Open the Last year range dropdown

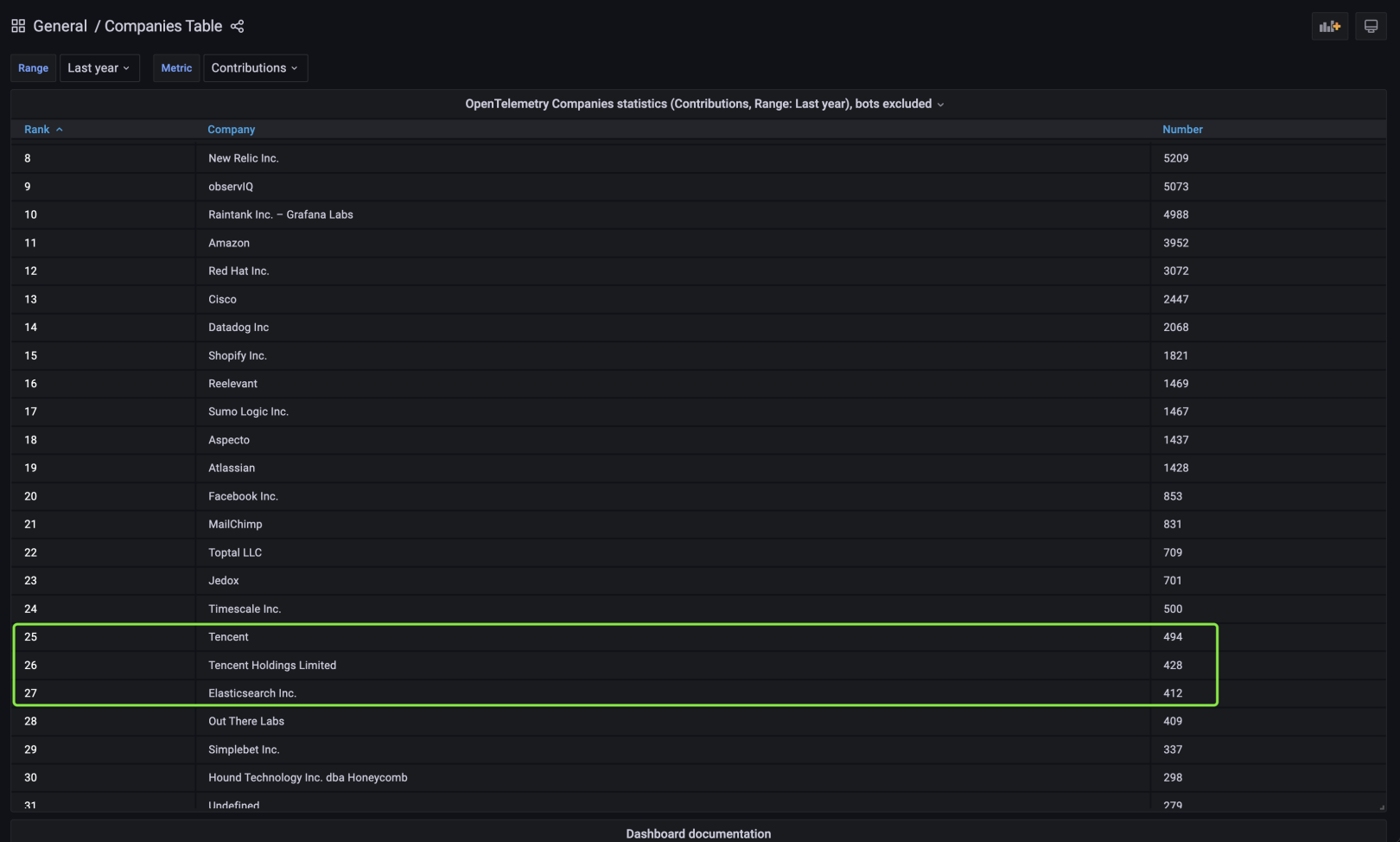click(x=99, y=67)
